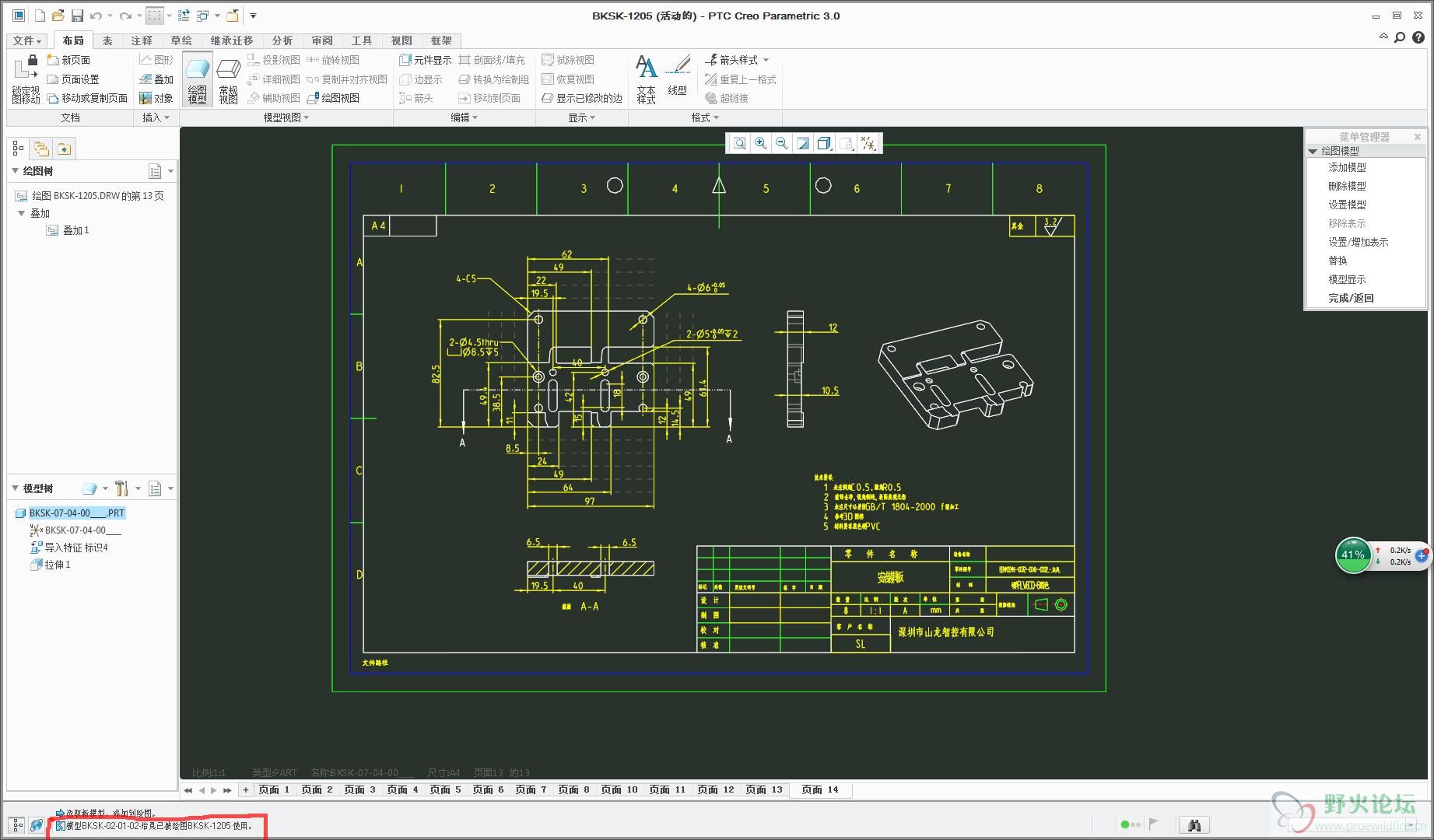
Task: Click the Zoom In magnifier icon
Action: (761, 143)
